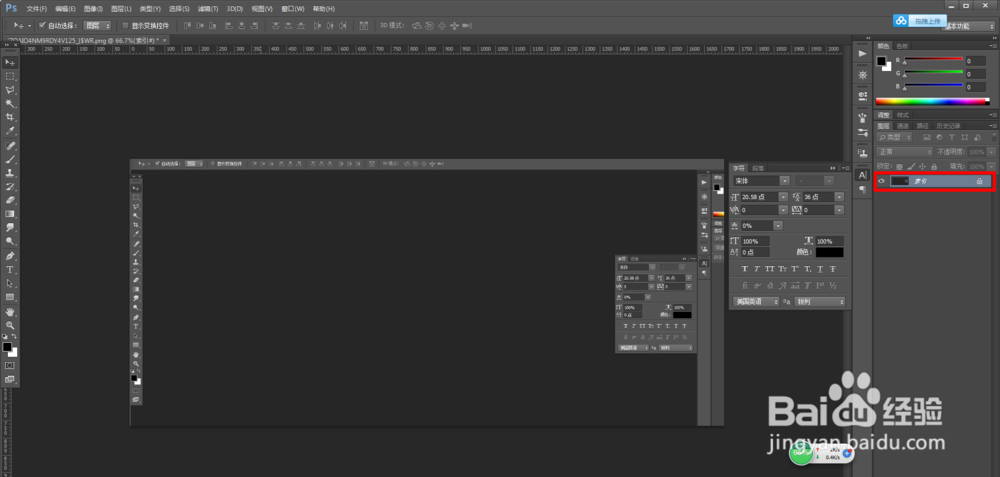
Task: Select the Path Selection arrow tool
Action: tap(10, 283)
